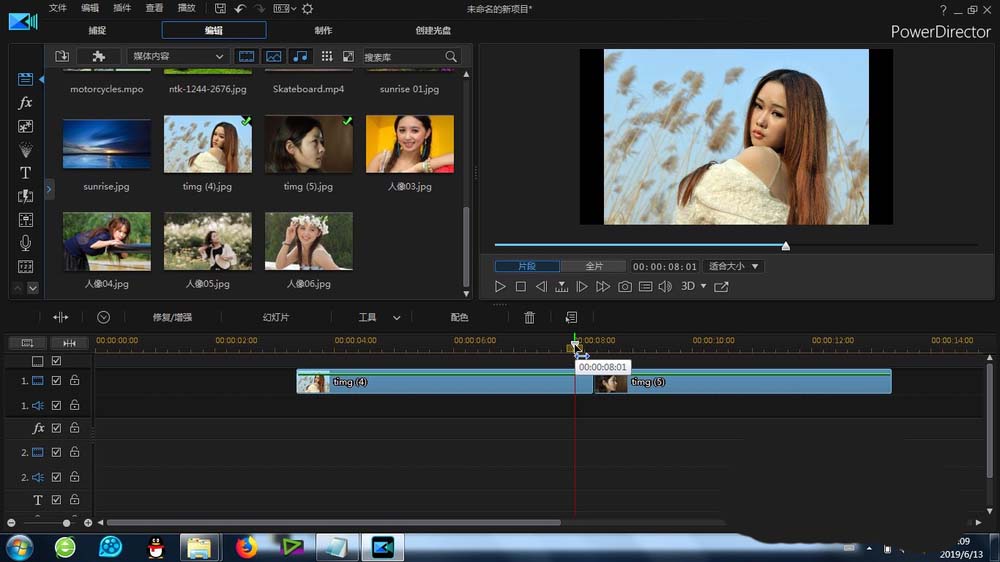Screen dimensions: 1000x562
Task: Click the plug-in puzzle piece icon
Action: (98, 57)
